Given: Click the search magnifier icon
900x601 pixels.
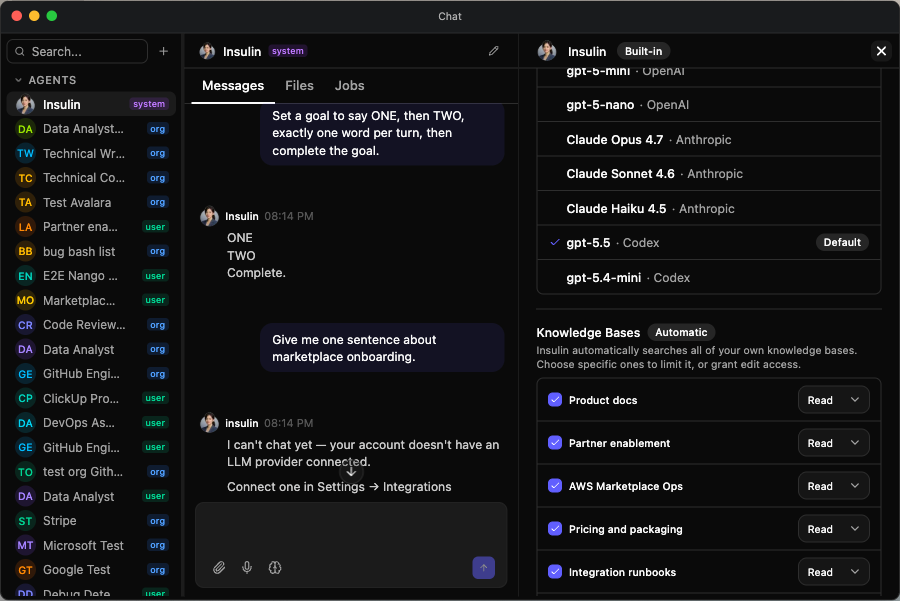Looking at the screenshot, I should 20,52.
